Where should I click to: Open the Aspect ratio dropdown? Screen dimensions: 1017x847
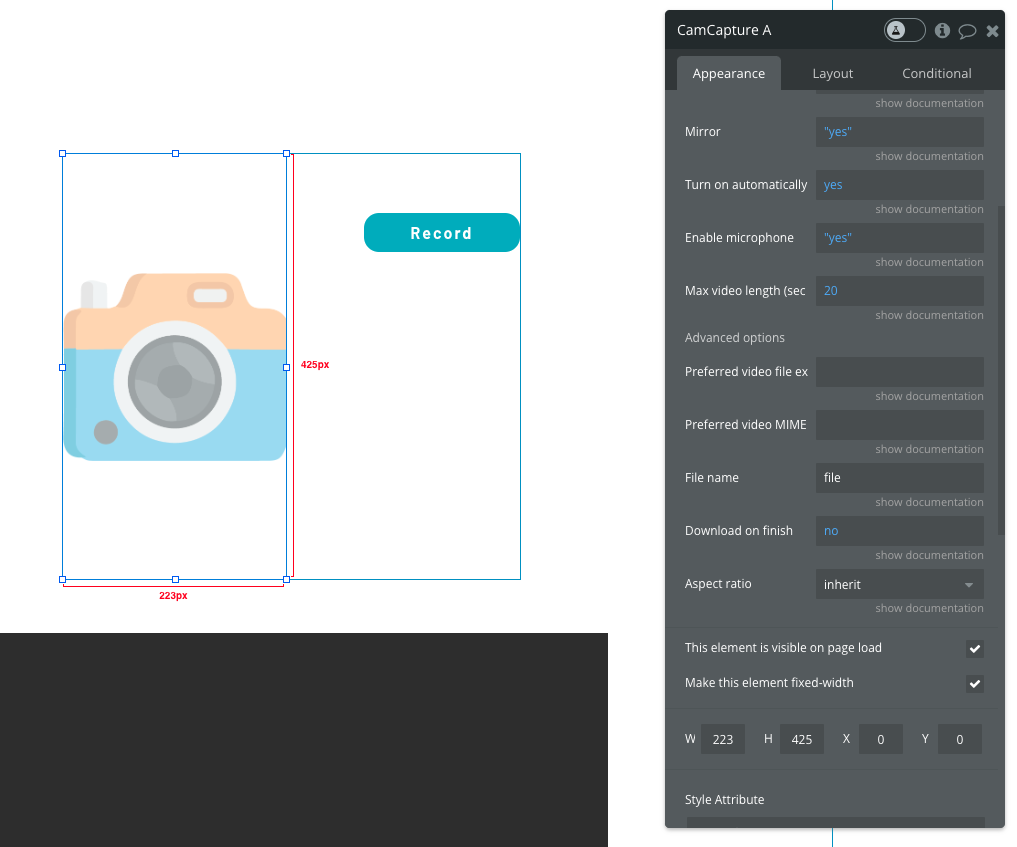point(900,584)
